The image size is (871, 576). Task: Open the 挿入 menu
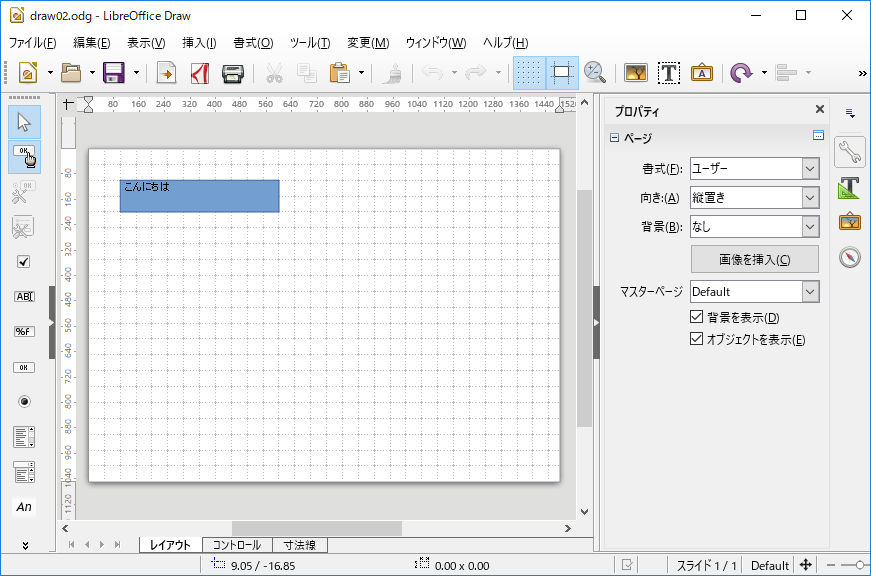point(199,43)
